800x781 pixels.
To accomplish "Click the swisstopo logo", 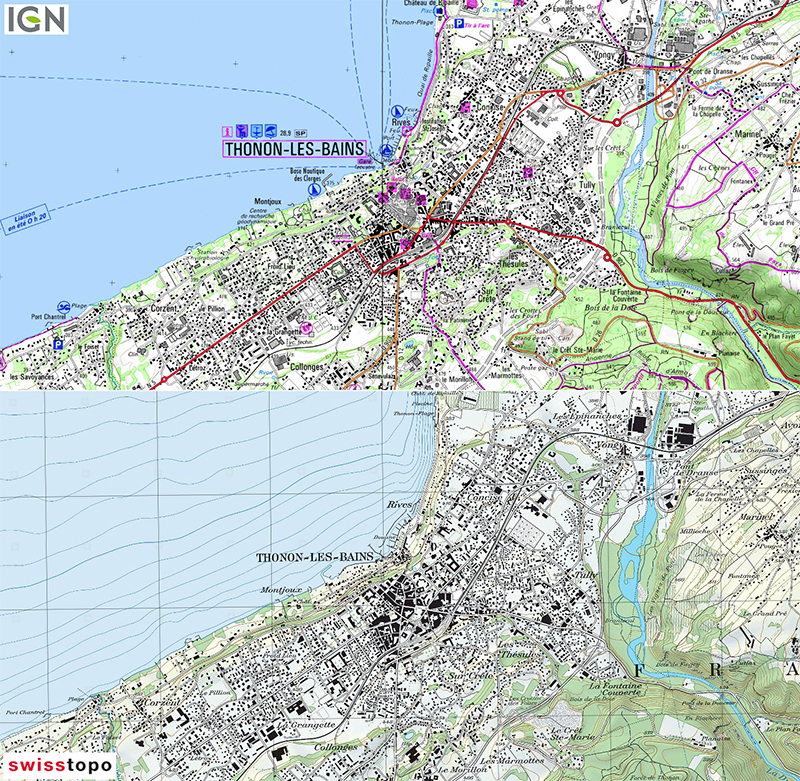I will [x=62, y=765].
